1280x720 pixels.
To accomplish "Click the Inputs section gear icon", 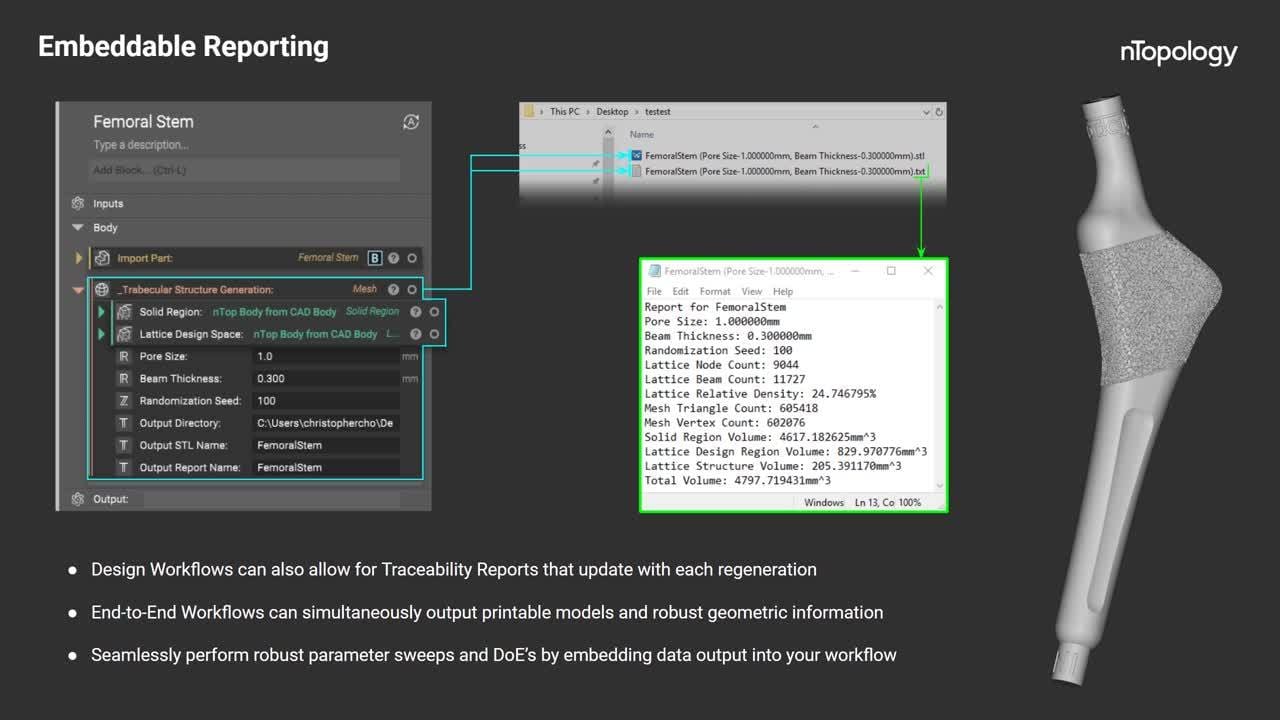I will click(78, 203).
